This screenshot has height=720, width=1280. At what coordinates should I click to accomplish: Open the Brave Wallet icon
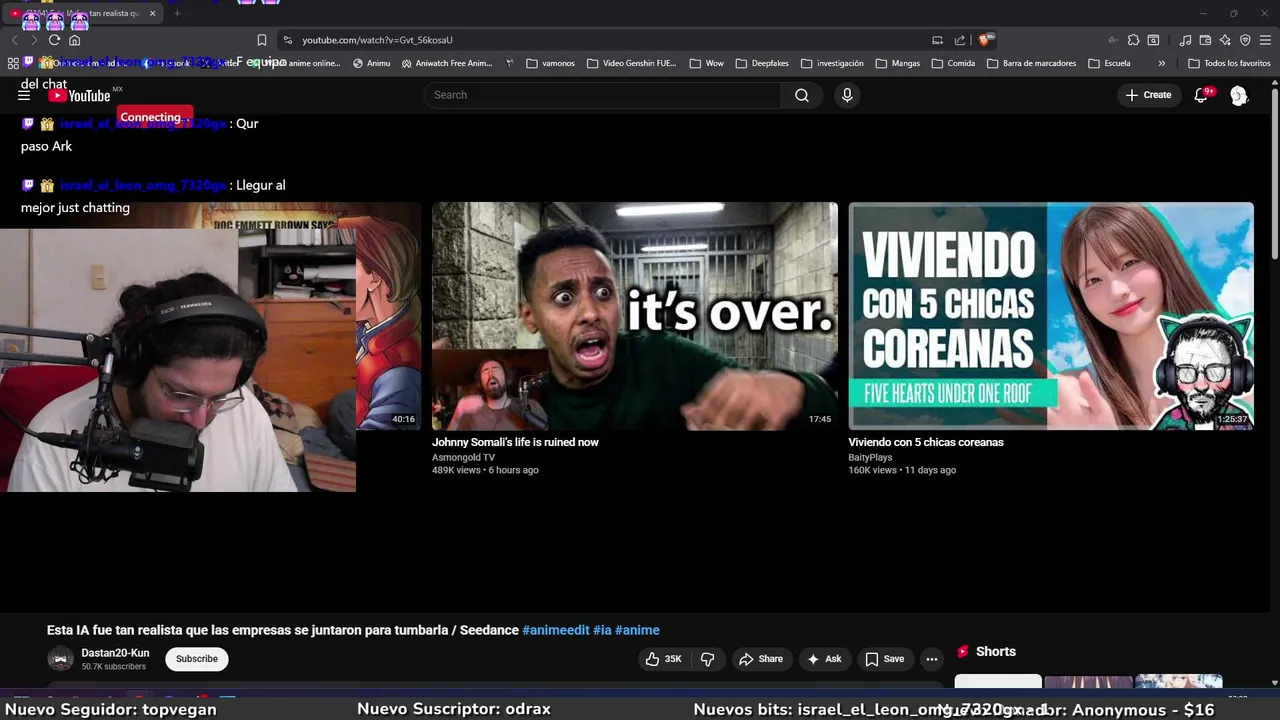click(x=1205, y=40)
